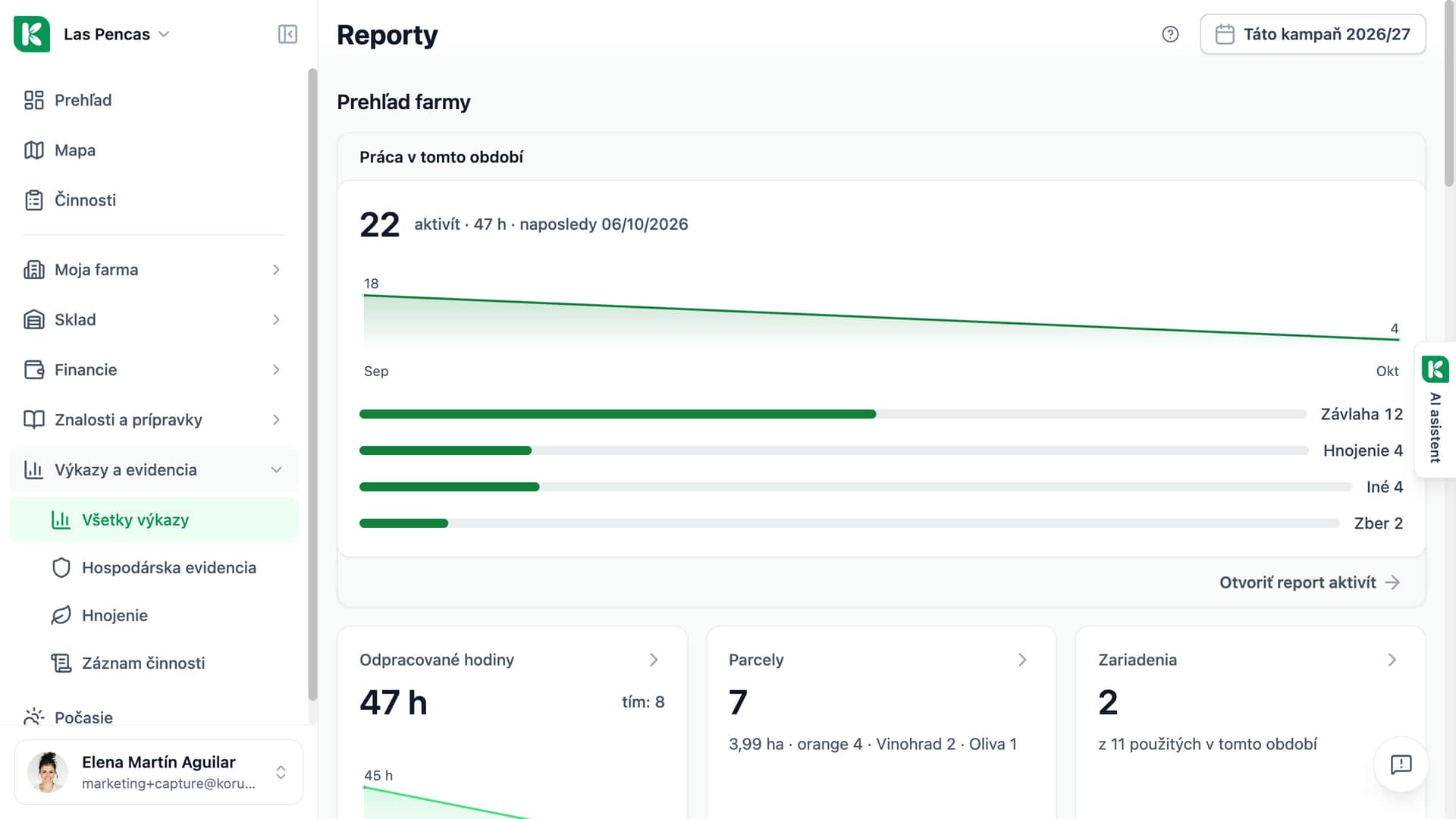The height and width of the screenshot is (819, 1456).
Task: Select Všetky výkazy in the sidebar
Action: [154, 520]
